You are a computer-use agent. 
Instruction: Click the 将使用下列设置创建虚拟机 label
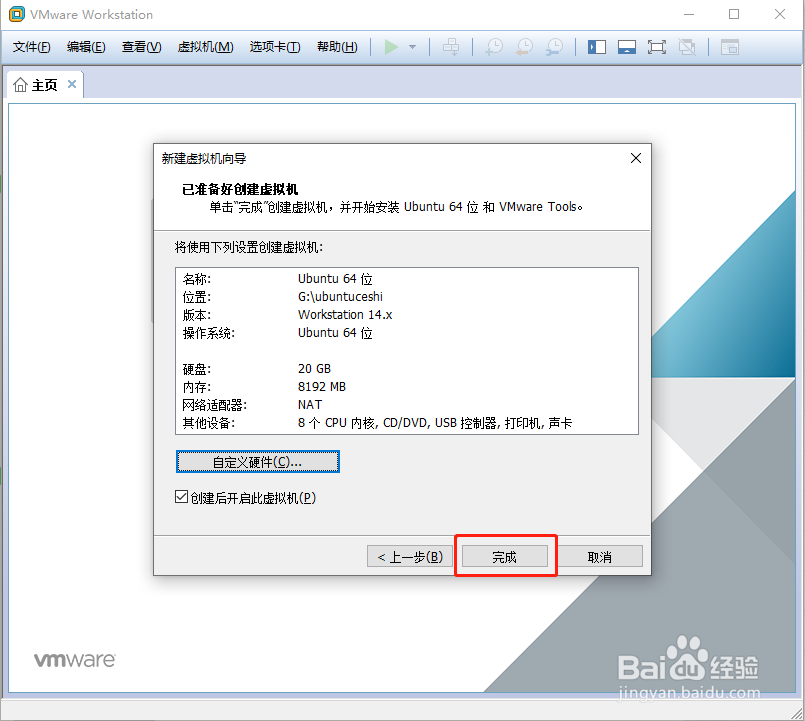[249, 248]
